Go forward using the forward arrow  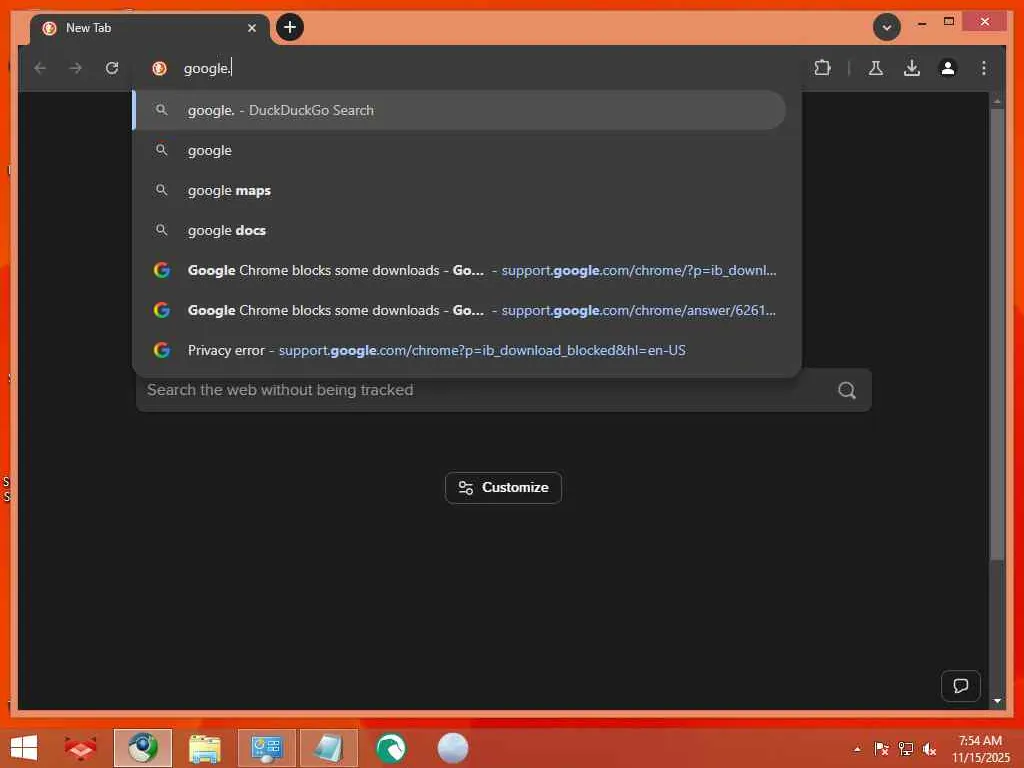pos(76,68)
